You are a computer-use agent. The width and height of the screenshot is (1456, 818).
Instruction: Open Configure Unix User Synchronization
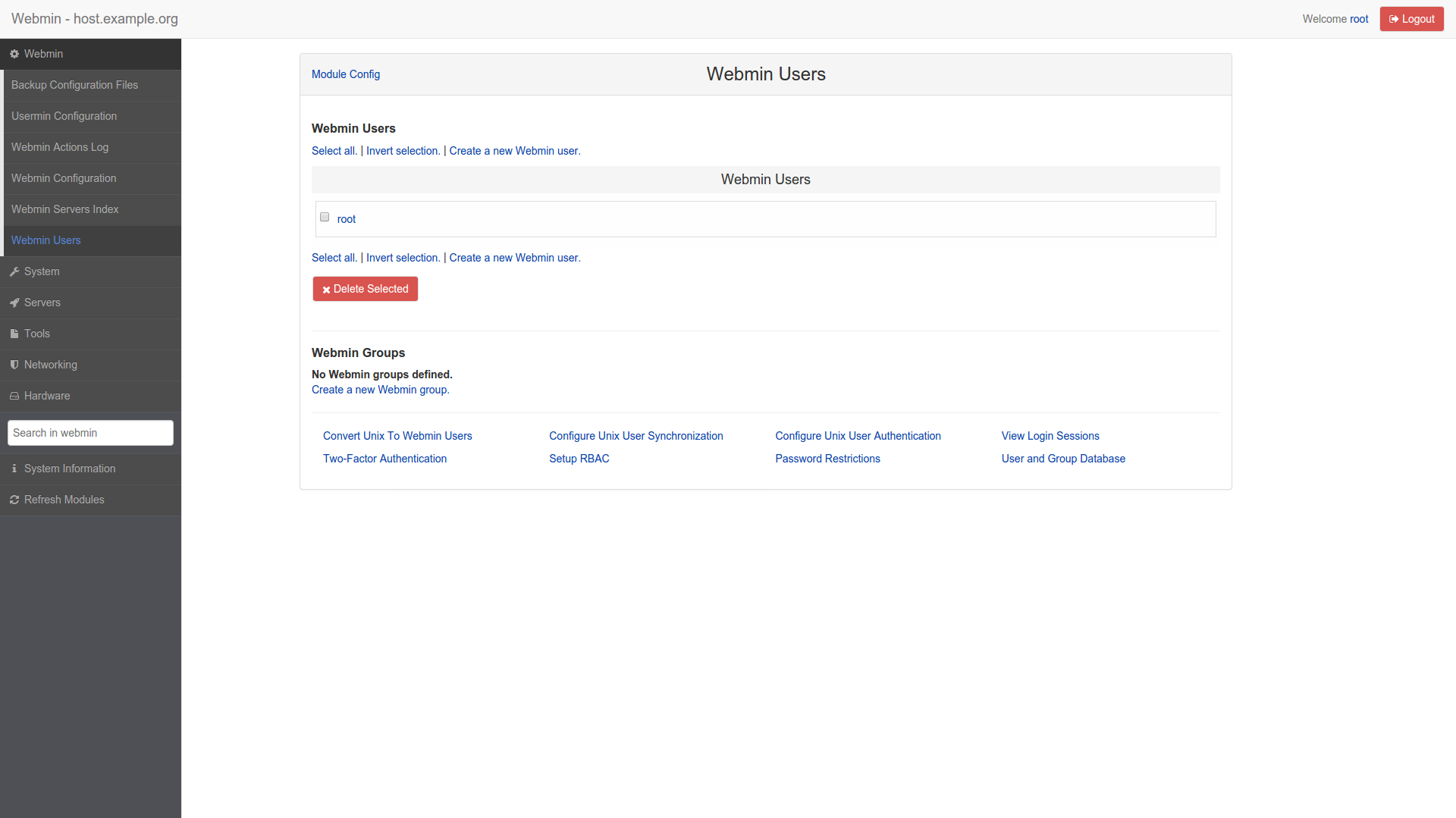(636, 436)
